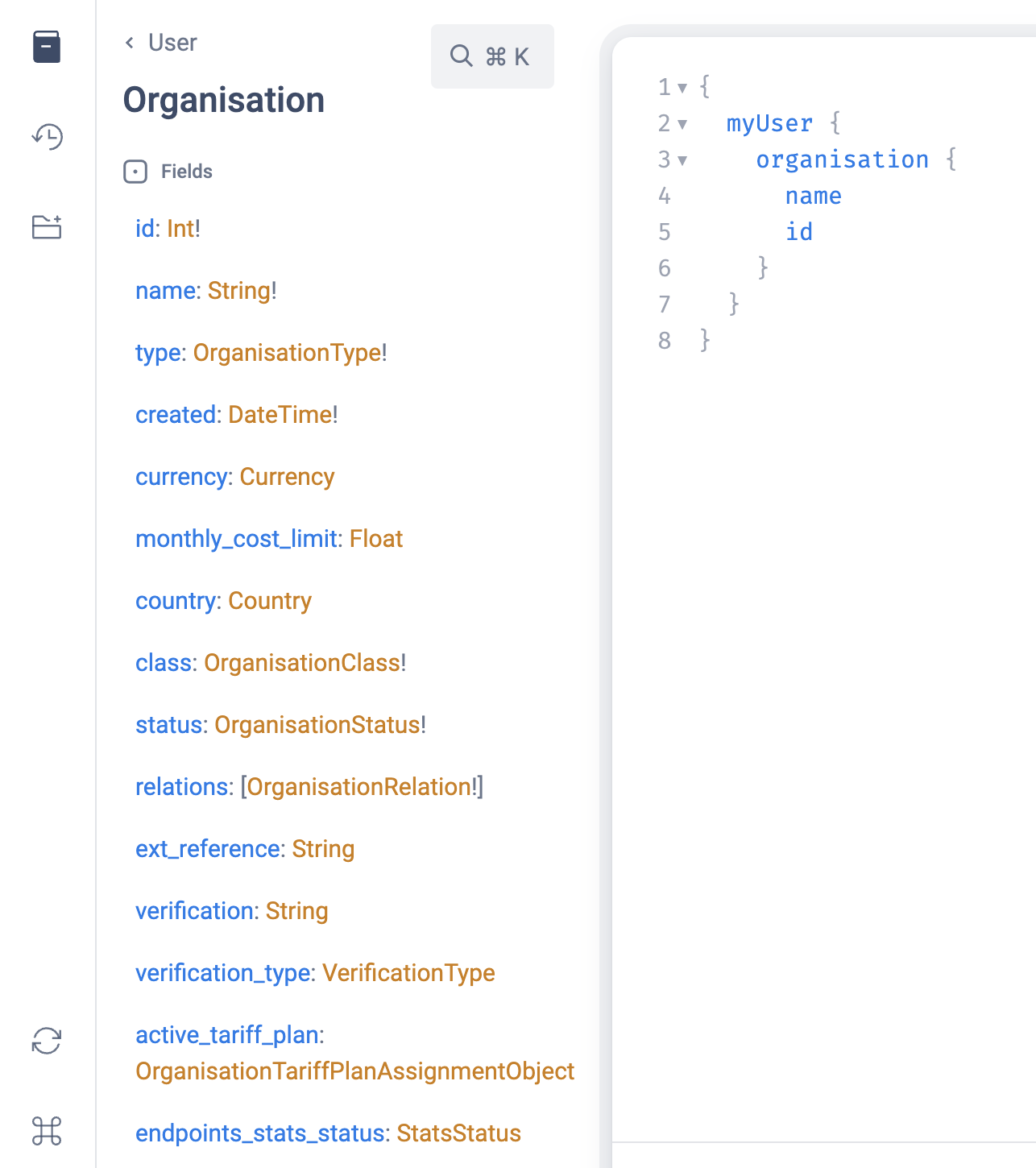Image resolution: width=1036 pixels, height=1168 pixels.
Task: Open OrganisationTariffPlanAssignmentObject type link
Action: click(354, 1071)
